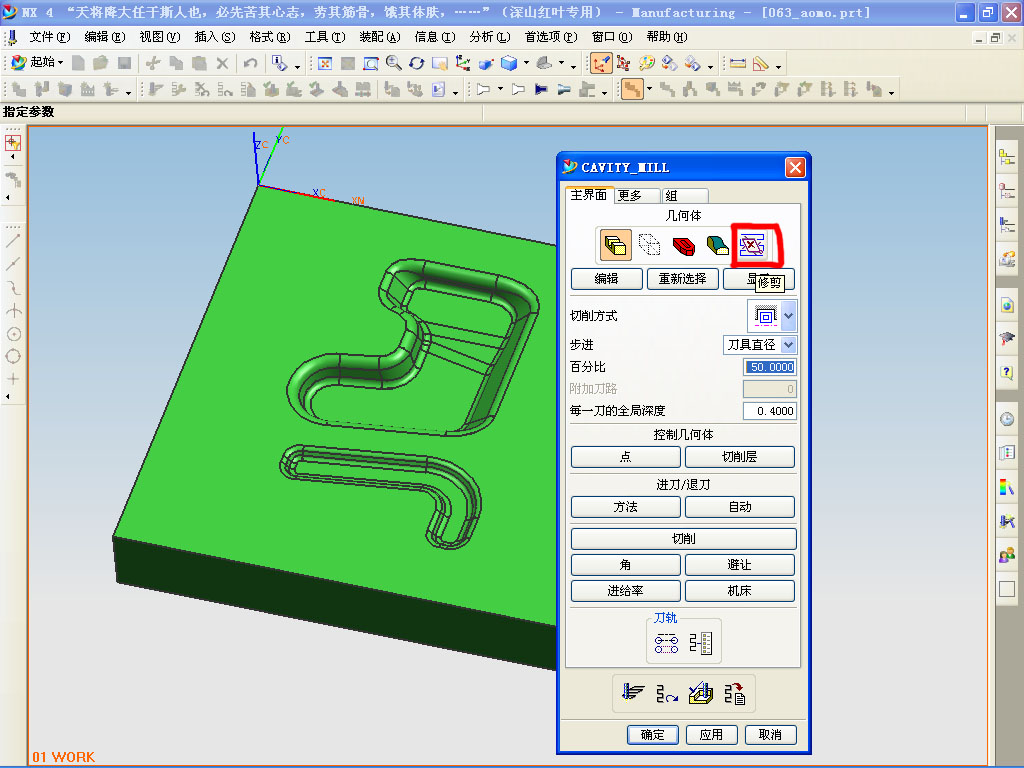Click the 角 button

[626, 565]
